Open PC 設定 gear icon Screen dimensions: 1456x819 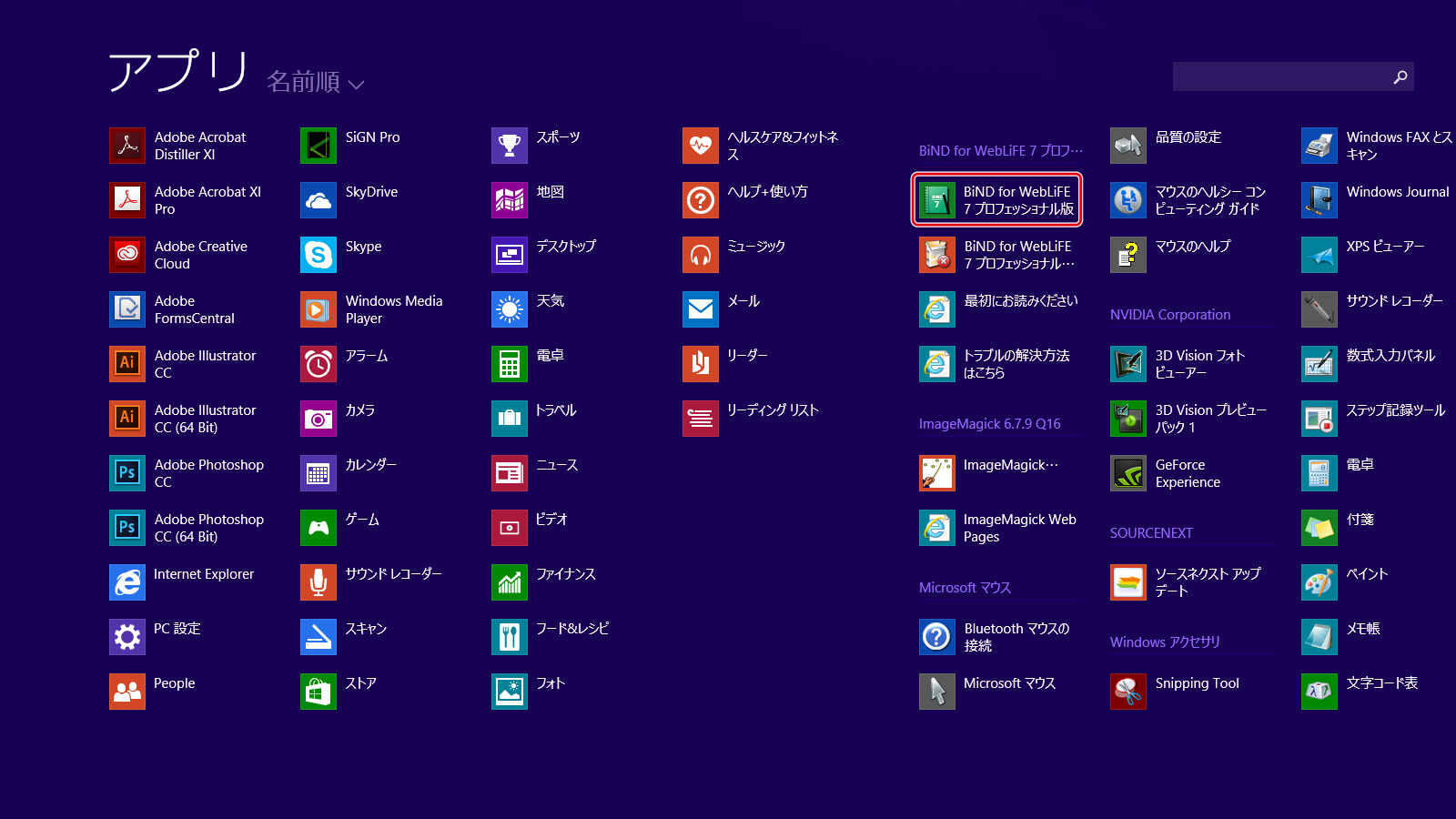tap(127, 637)
